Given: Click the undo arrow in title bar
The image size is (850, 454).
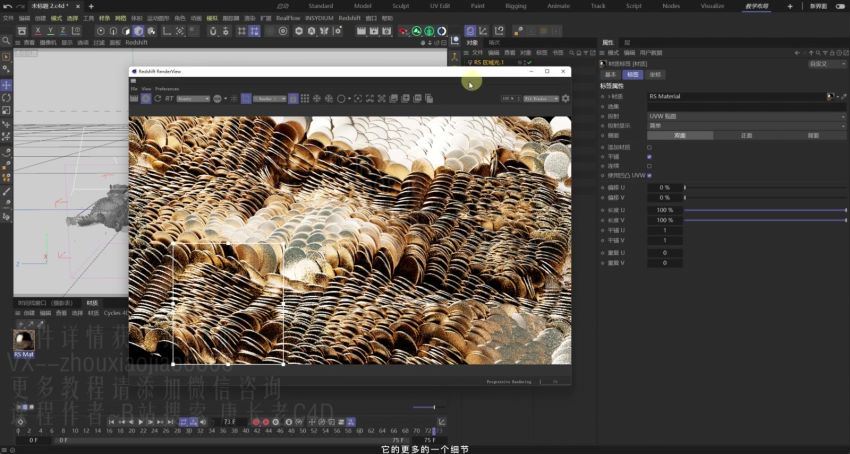Looking at the screenshot, I should click(x=7, y=6).
